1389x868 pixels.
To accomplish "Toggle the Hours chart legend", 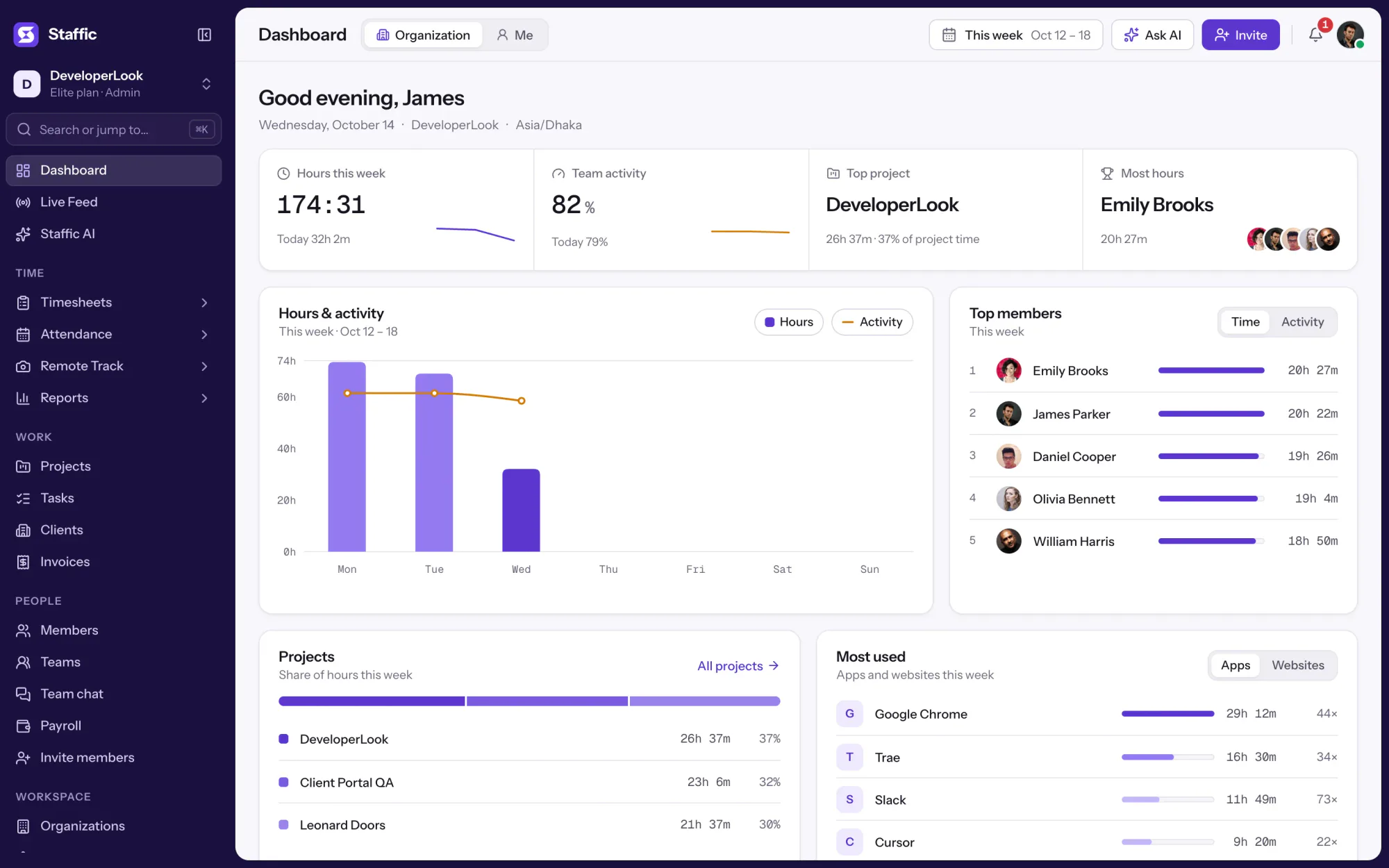I will pos(788,322).
